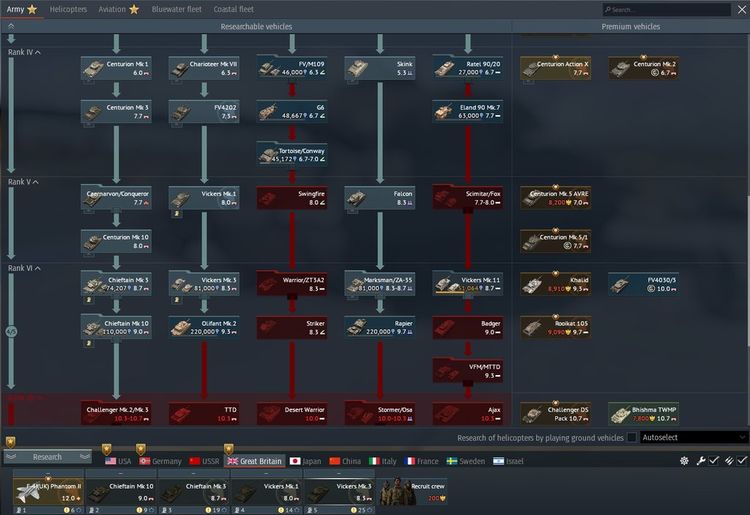750x515 pixels.
Task: Enable research of helicopters by ground vehicles
Action: point(632,438)
